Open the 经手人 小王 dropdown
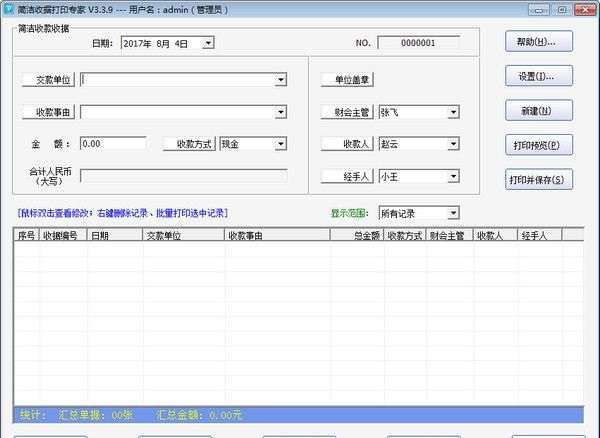600x438 pixels. pyautogui.click(x=453, y=176)
